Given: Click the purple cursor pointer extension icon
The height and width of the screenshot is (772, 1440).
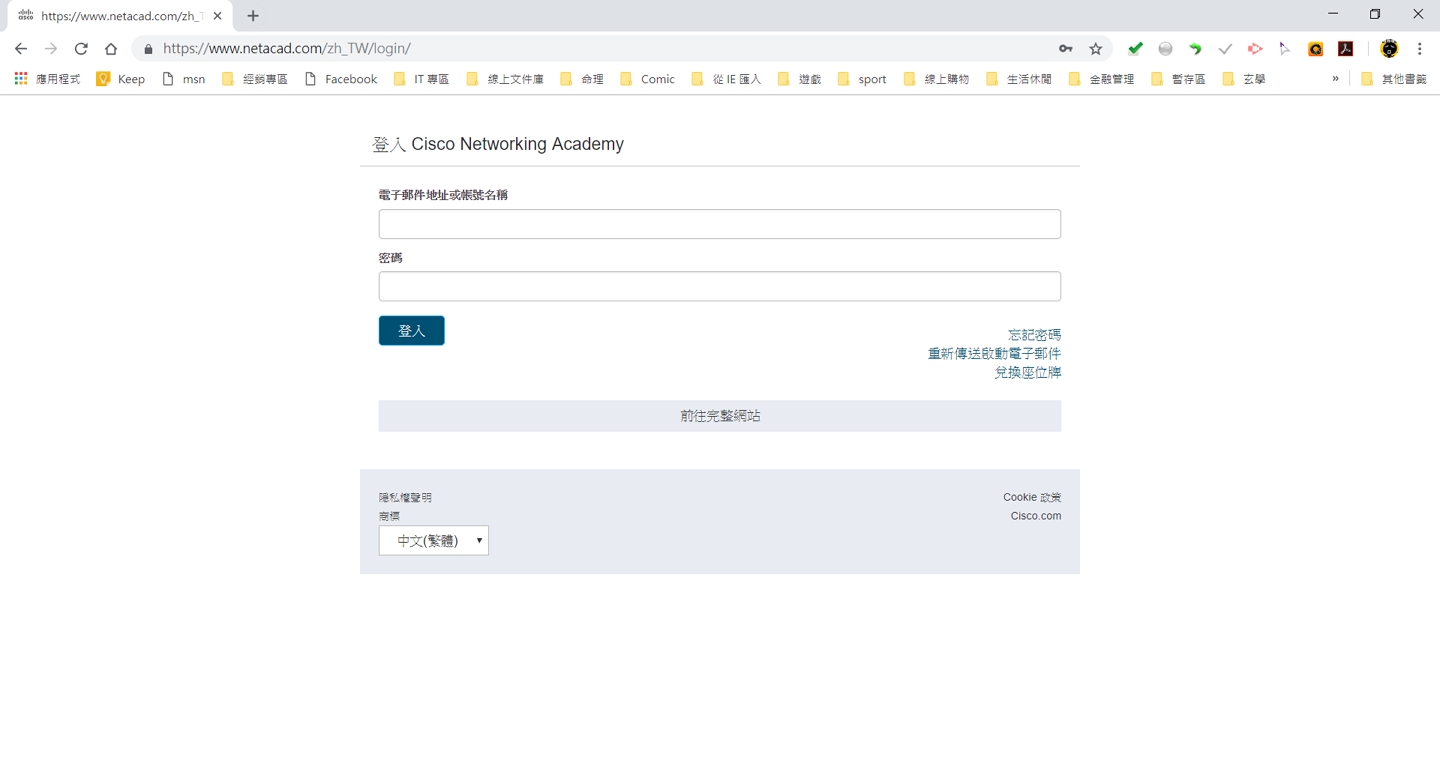Looking at the screenshot, I should (1285, 48).
